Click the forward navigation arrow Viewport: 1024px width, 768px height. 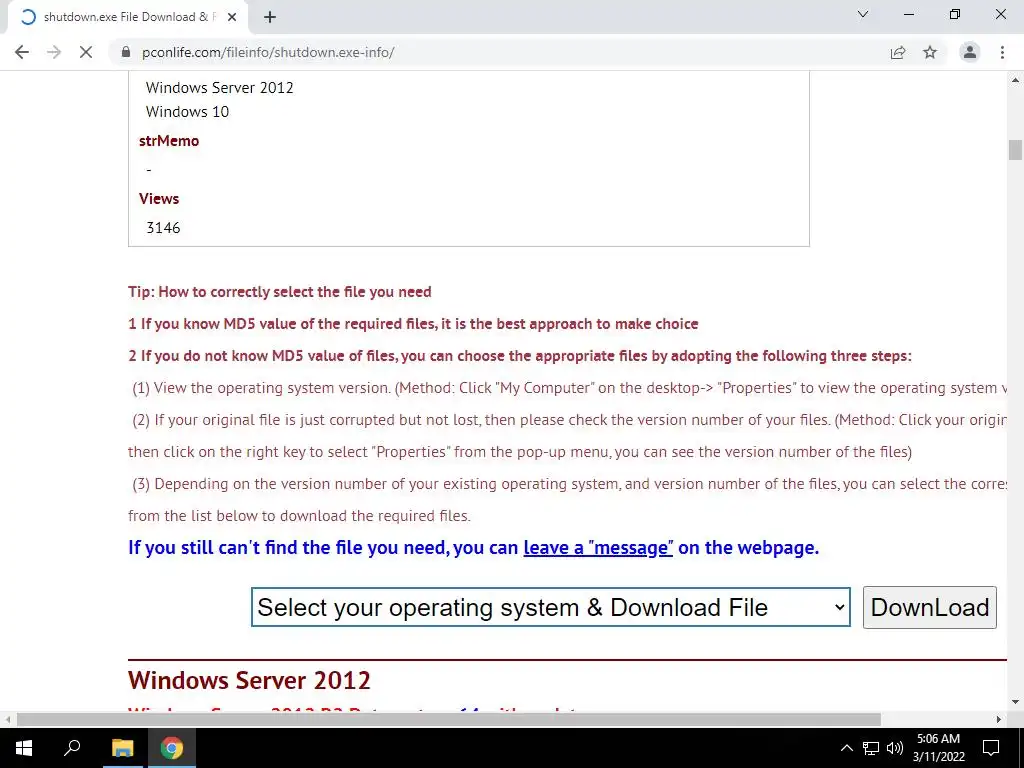(54, 52)
